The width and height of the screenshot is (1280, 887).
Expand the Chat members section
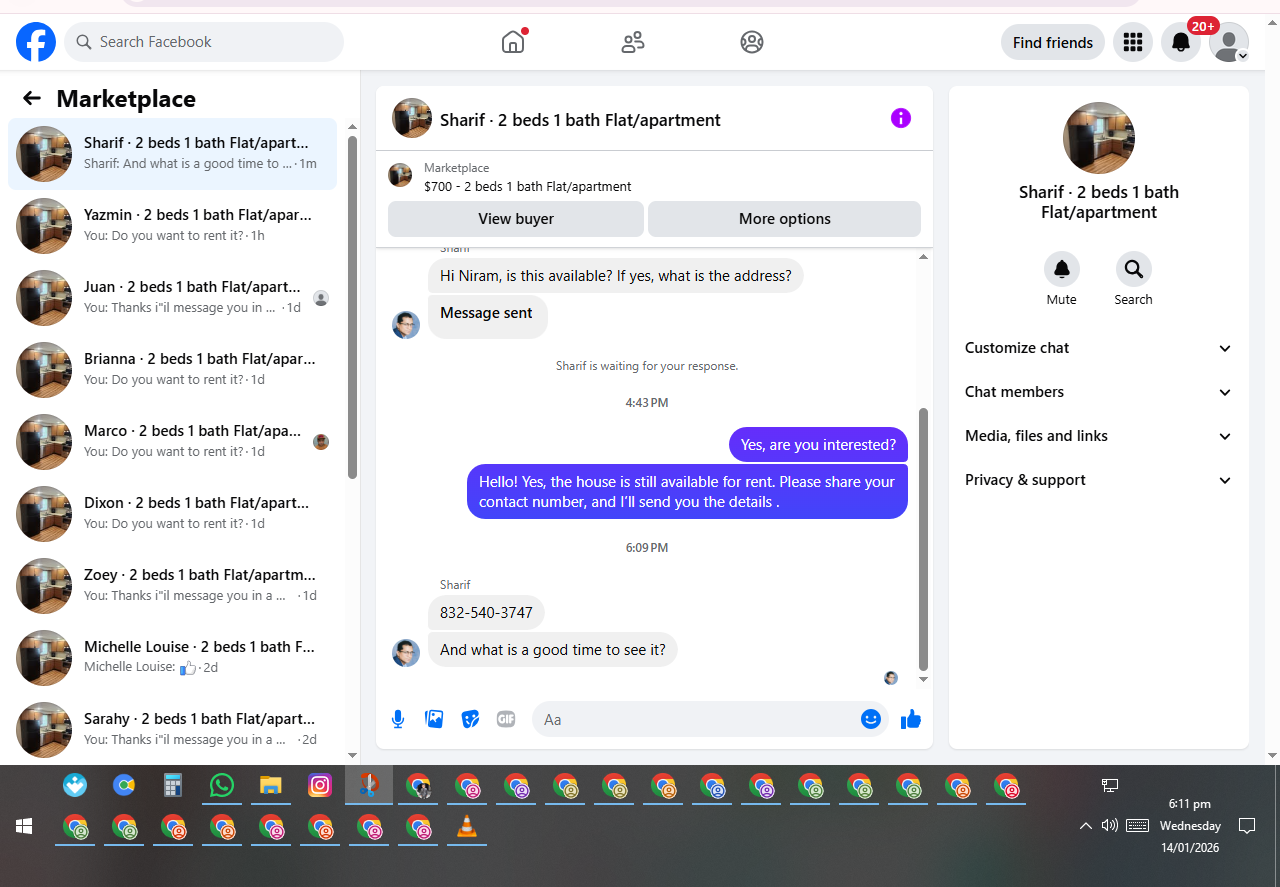click(1099, 392)
